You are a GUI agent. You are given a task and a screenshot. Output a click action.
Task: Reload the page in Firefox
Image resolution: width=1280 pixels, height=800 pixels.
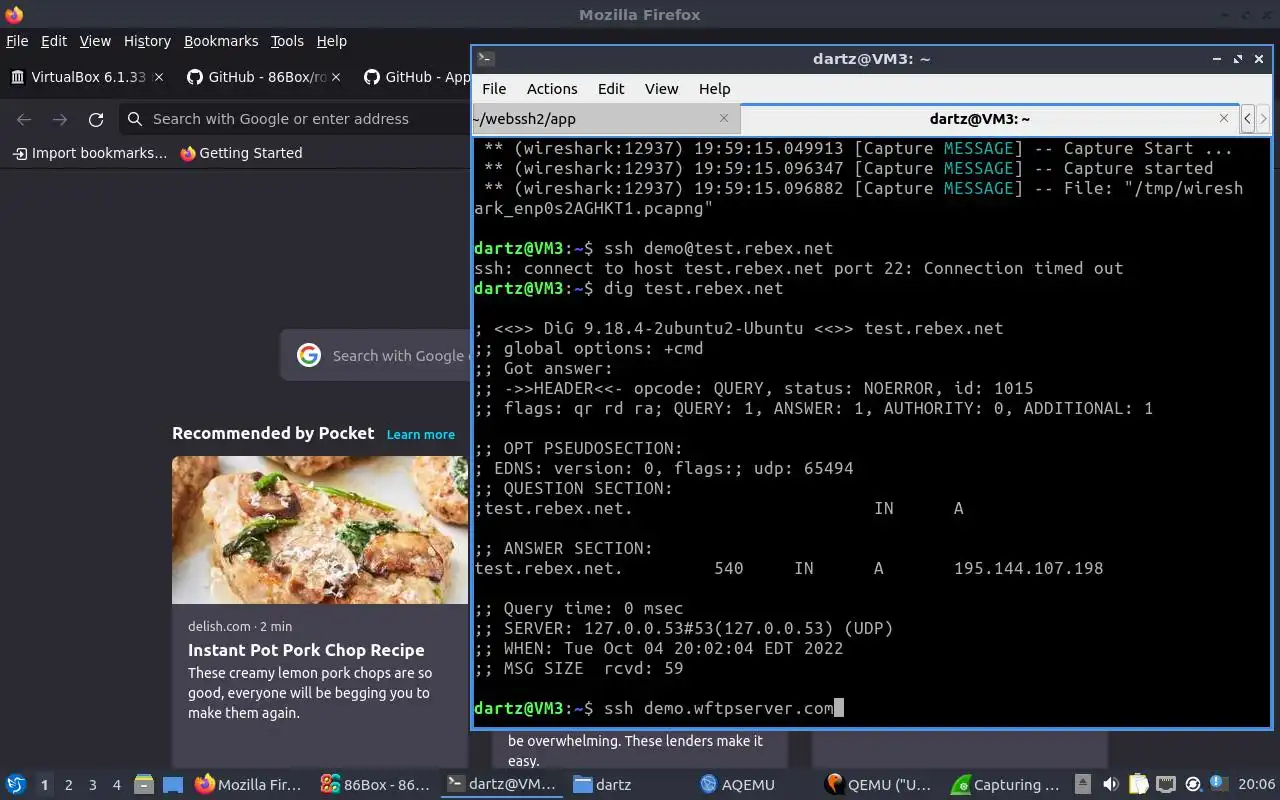(96, 119)
